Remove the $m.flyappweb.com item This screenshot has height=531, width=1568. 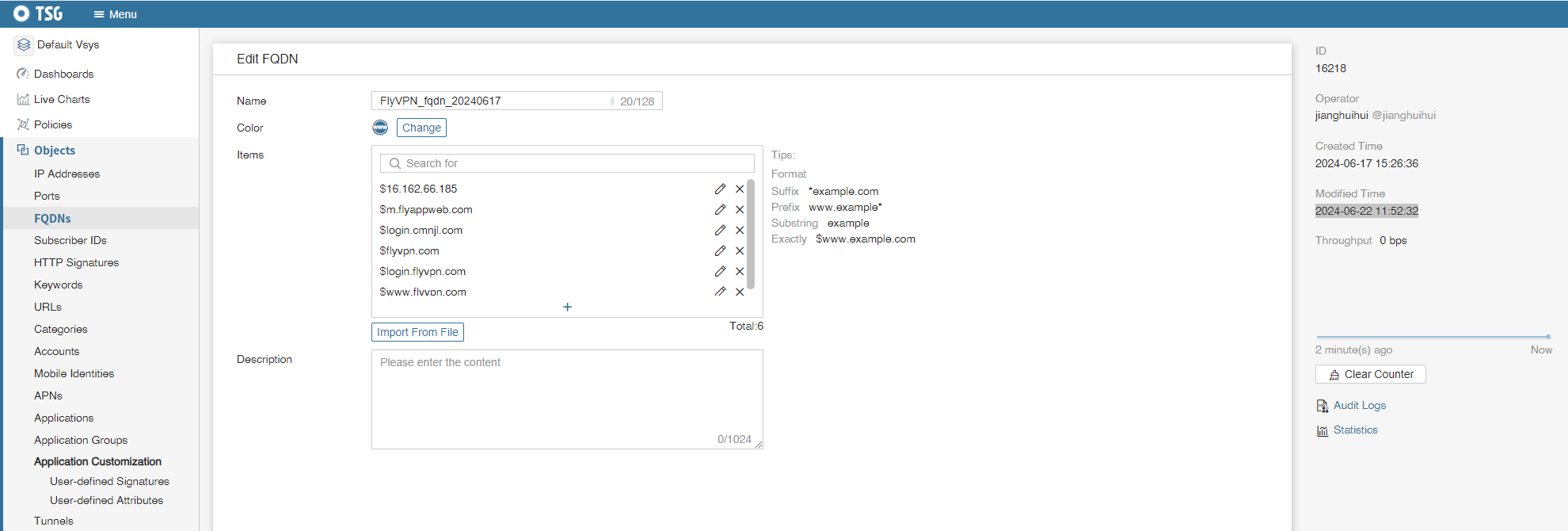[740, 210]
